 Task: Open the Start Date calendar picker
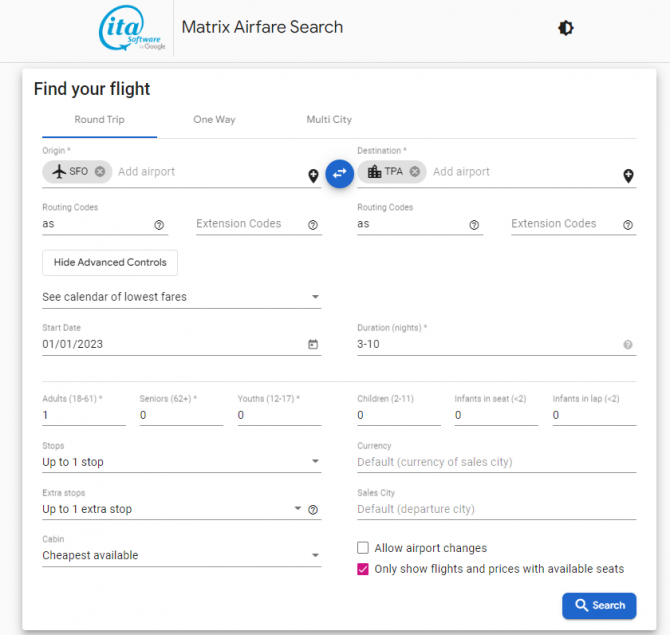coord(313,344)
